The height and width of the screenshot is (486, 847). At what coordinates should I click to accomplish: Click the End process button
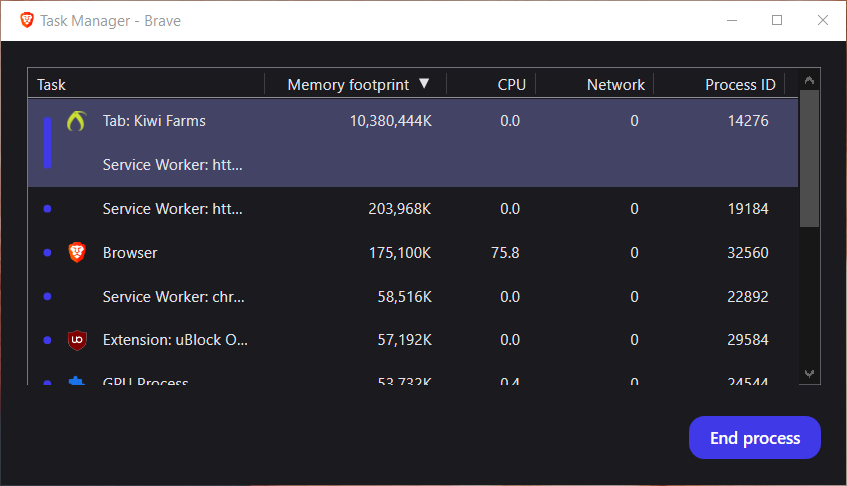pyautogui.click(x=755, y=437)
